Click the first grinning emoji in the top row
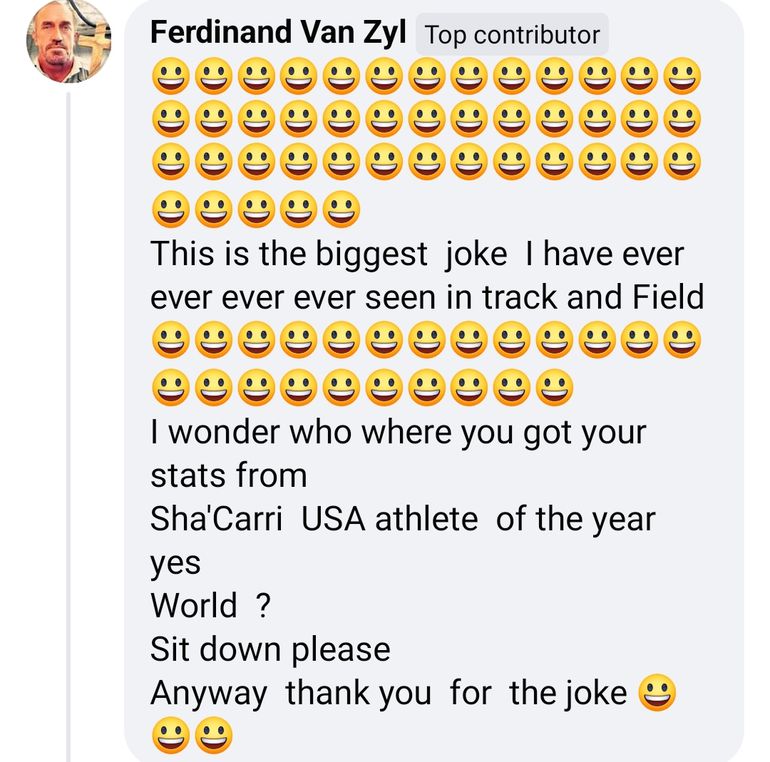Image resolution: width=770 pixels, height=762 pixels. tap(171, 76)
